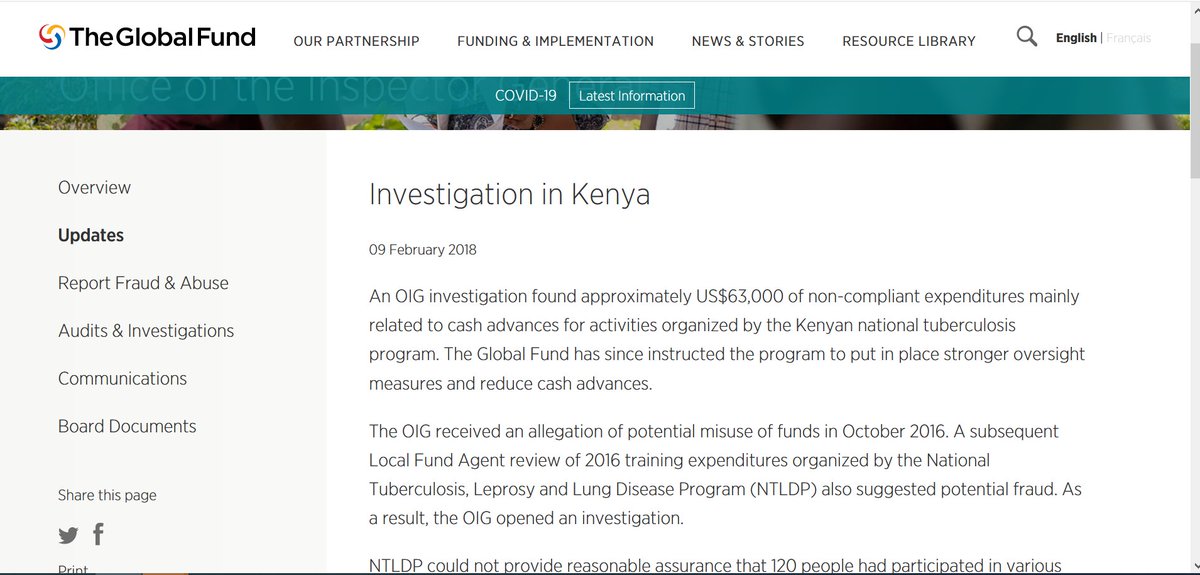
Task: Go to the Overview sidebar page
Action: point(94,187)
